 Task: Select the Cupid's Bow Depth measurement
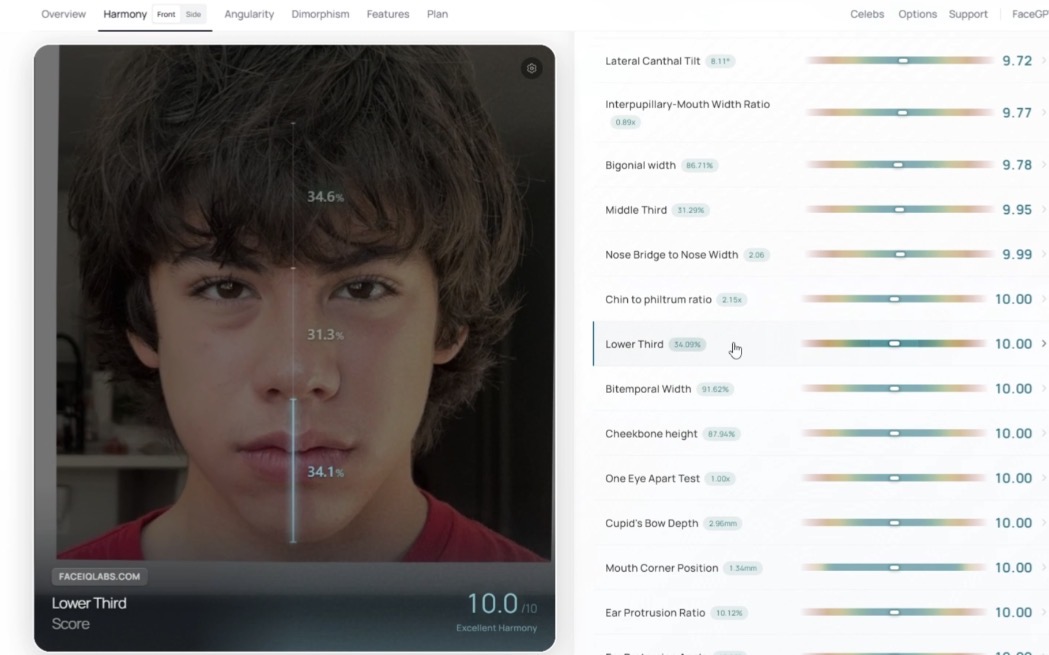coord(650,523)
